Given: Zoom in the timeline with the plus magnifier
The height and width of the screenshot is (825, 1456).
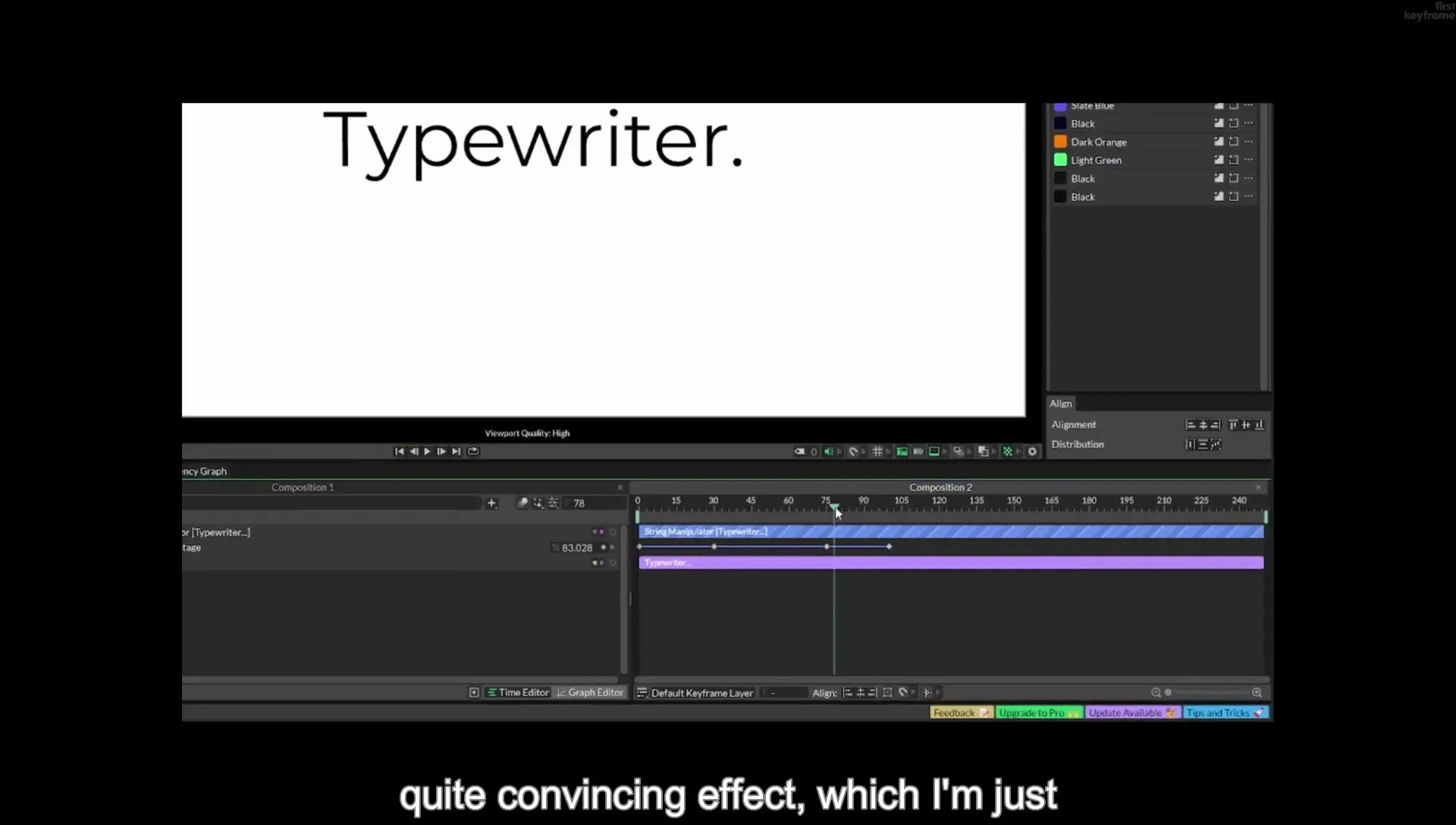Looking at the screenshot, I should click(x=1257, y=692).
